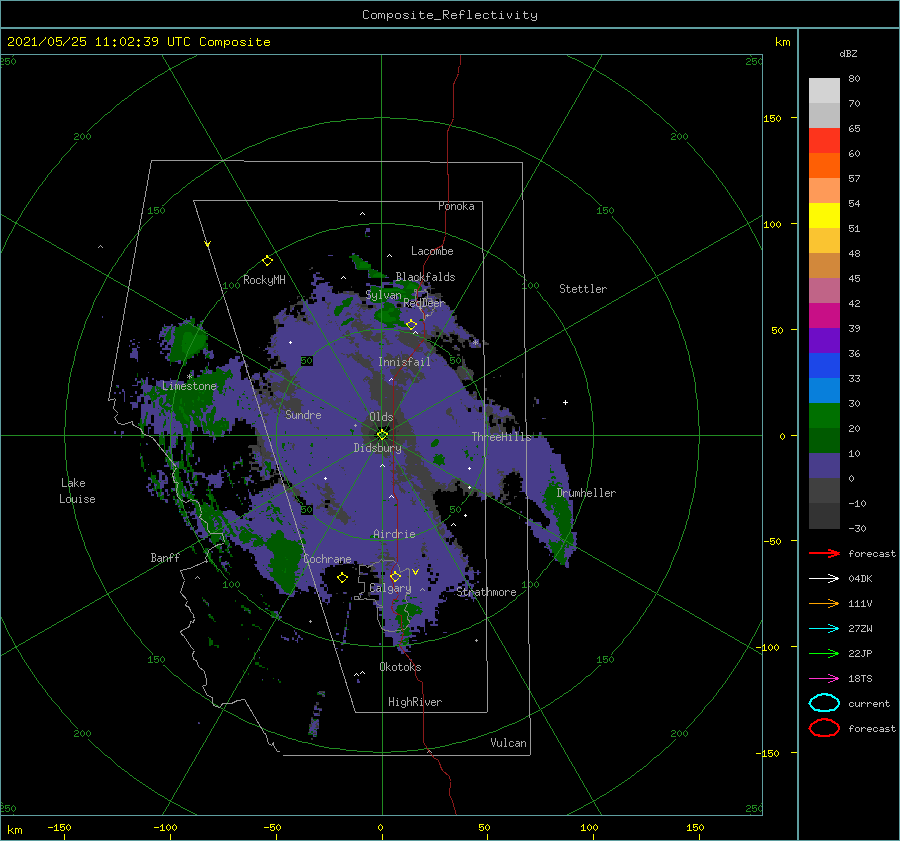Viewport: 900px width, 841px height.
Task: Click the Innisfail city label
Action: pyautogui.click(x=404, y=362)
